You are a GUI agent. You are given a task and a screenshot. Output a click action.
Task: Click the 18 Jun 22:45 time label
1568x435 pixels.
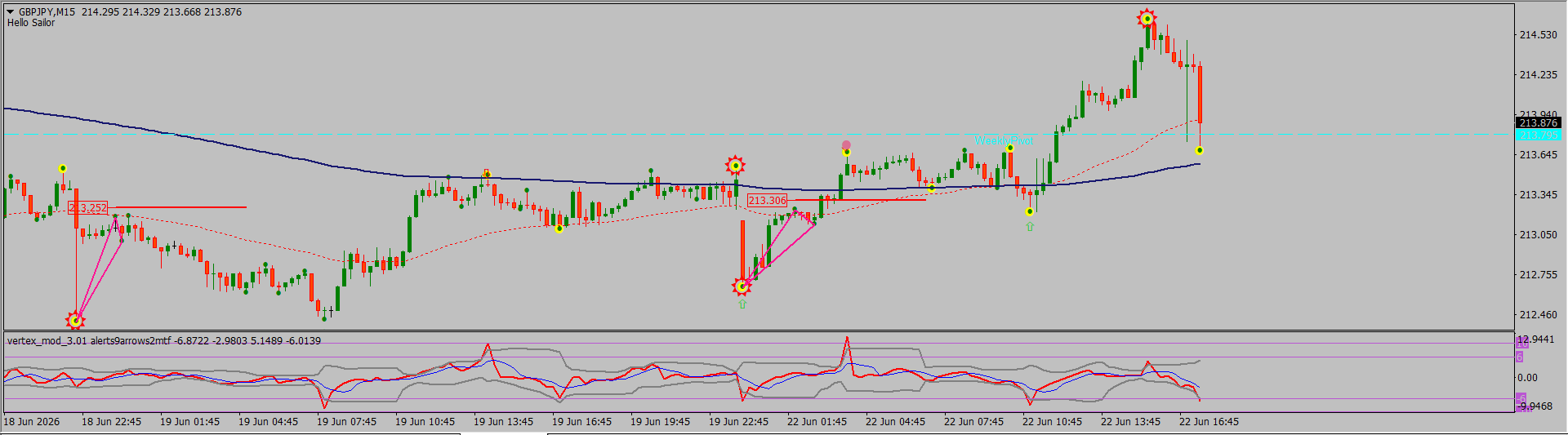click(x=111, y=422)
